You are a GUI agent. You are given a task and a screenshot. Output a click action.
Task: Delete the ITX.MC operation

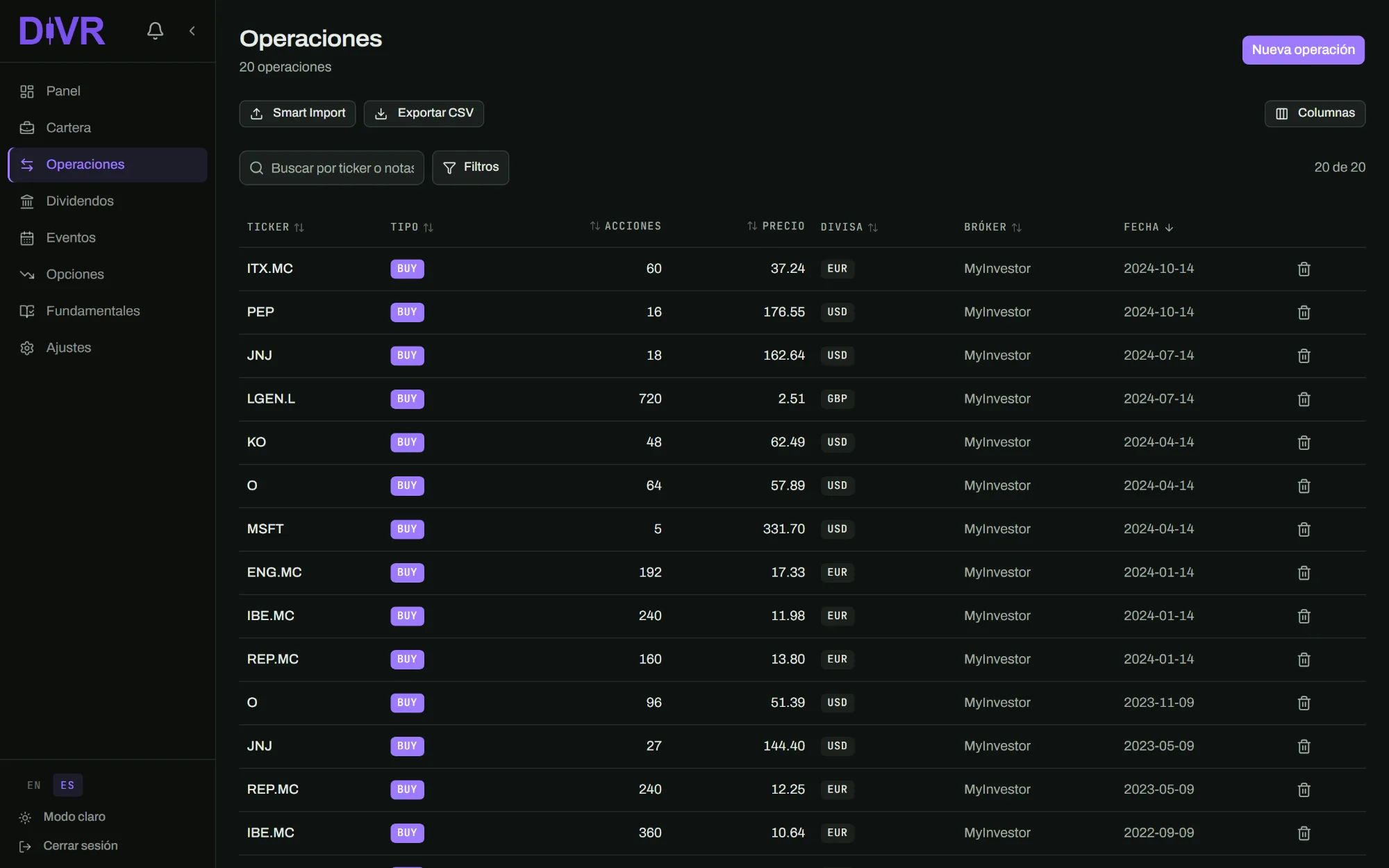[x=1304, y=269]
